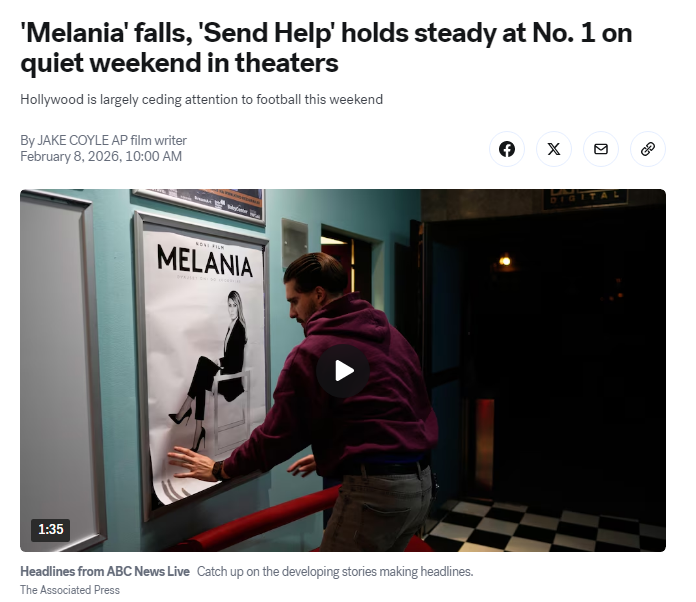Share the article on Facebook
696x602 pixels.
(507, 149)
